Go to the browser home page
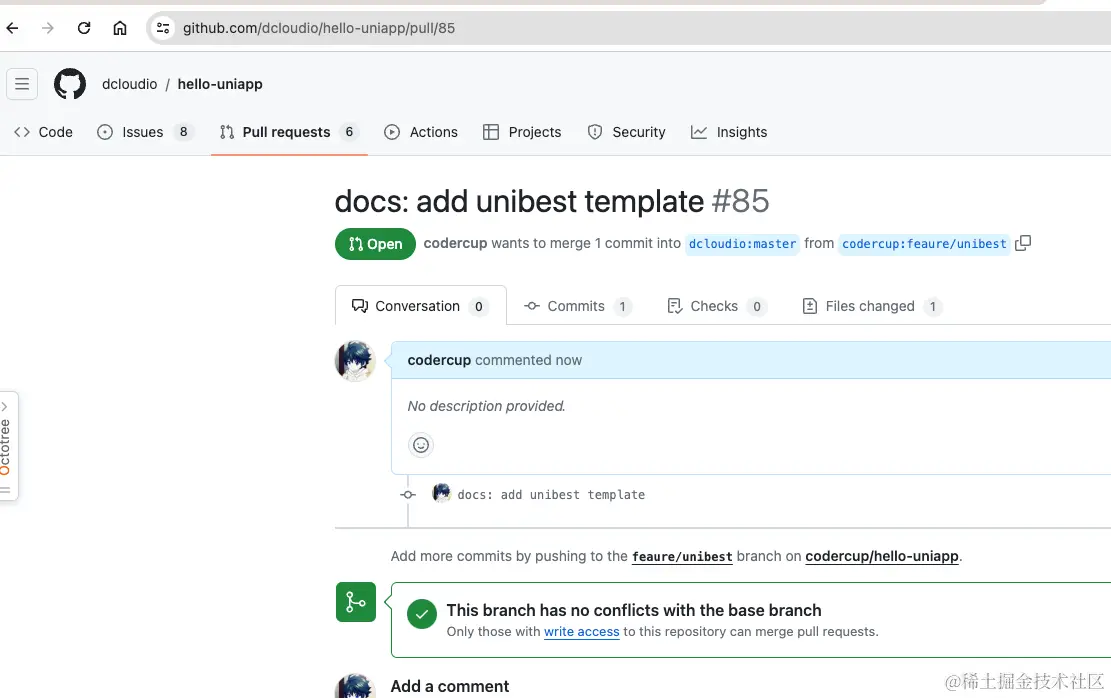This screenshot has width=1111, height=698. (120, 28)
